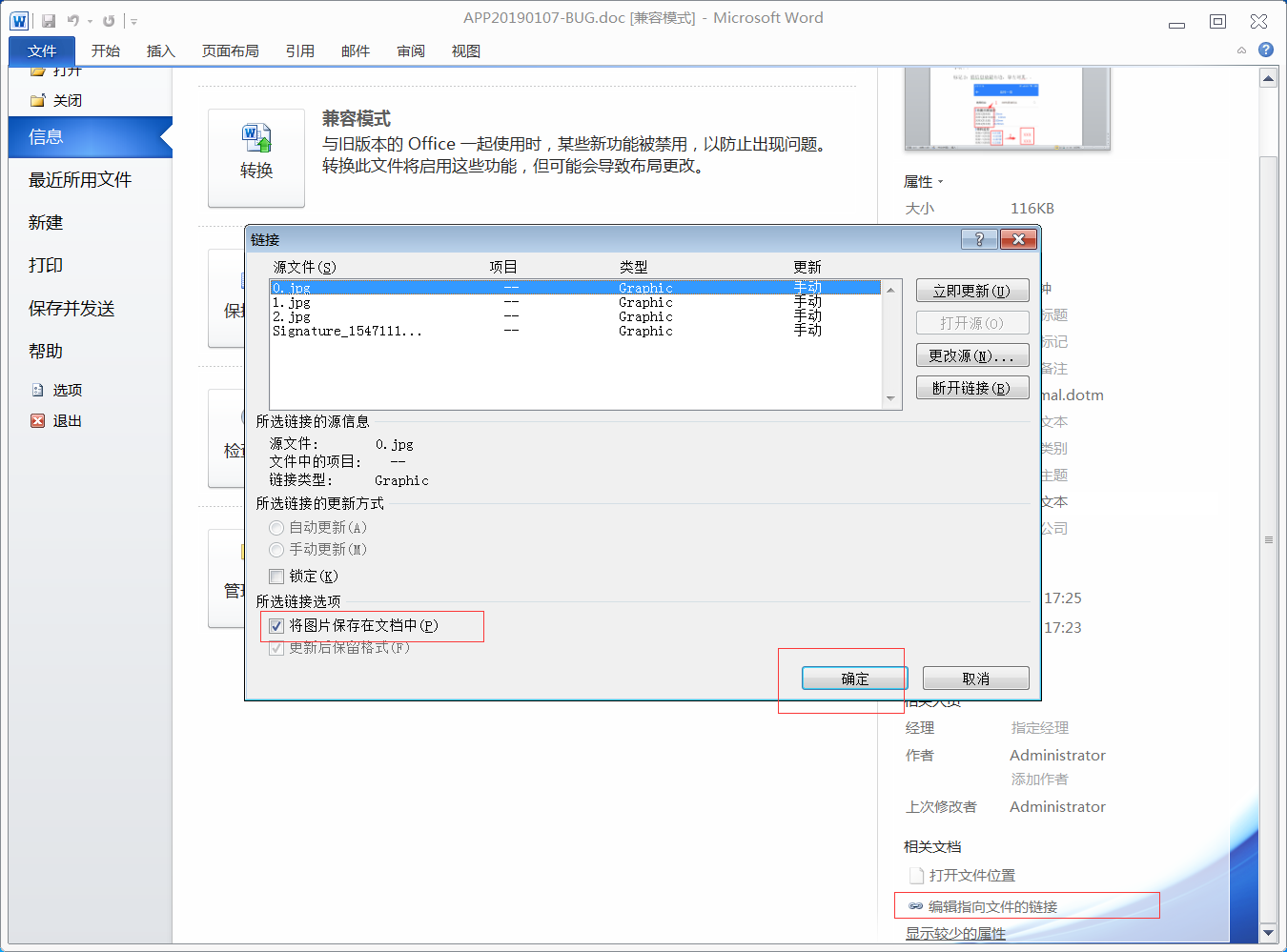Click the 转换 (Convert) document icon
Viewport: 1287px width, 952px height.
point(255,146)
